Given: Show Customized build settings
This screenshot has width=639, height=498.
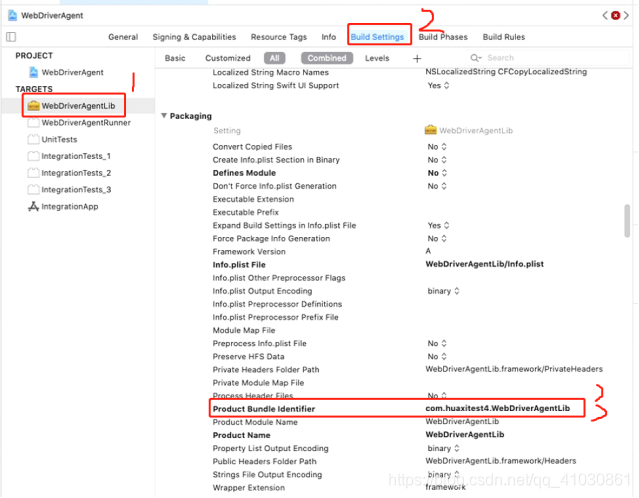Looking at the screenshot, I should click(228, 58).
